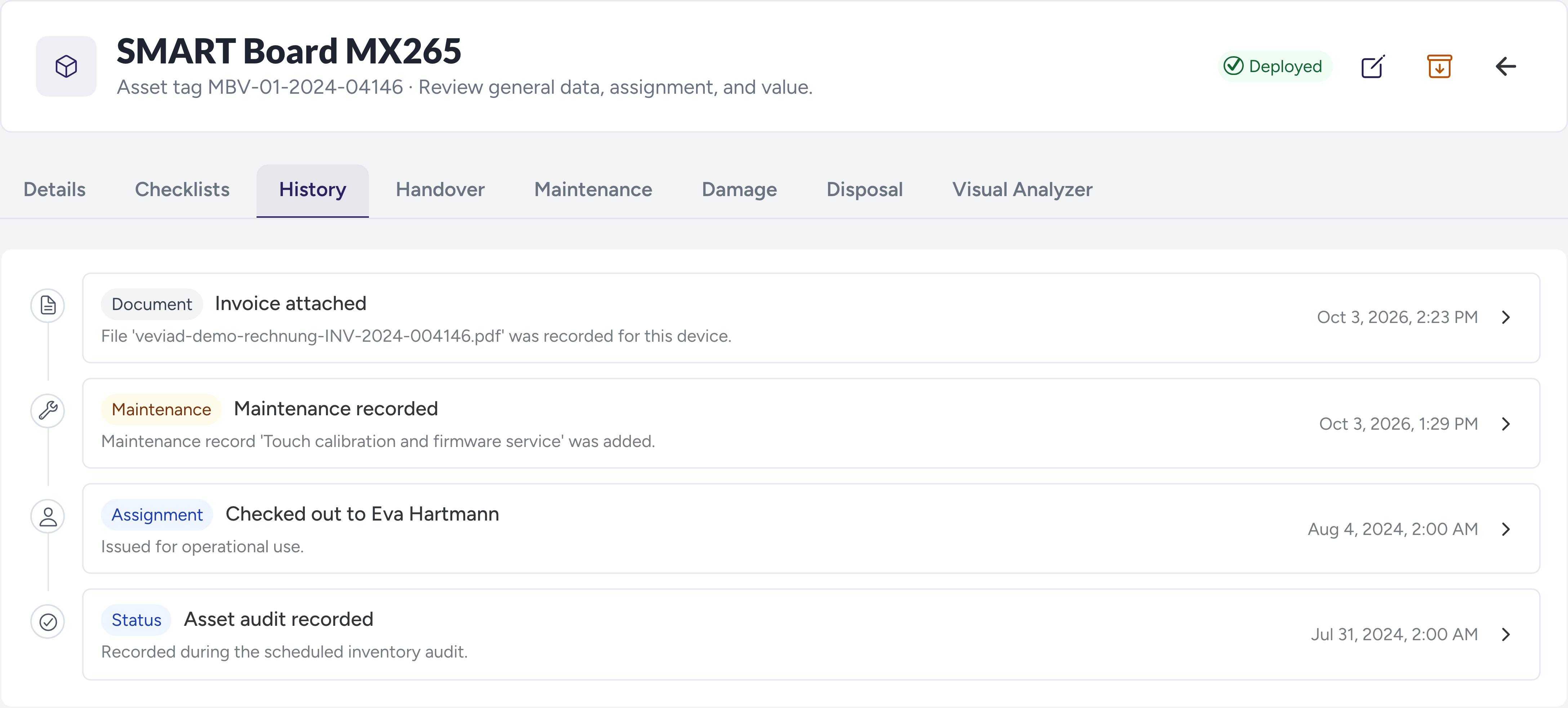Click the checkmark timeline icon for Asset audit
This screenshot has height=708, width=1568.
coord(48,621)
